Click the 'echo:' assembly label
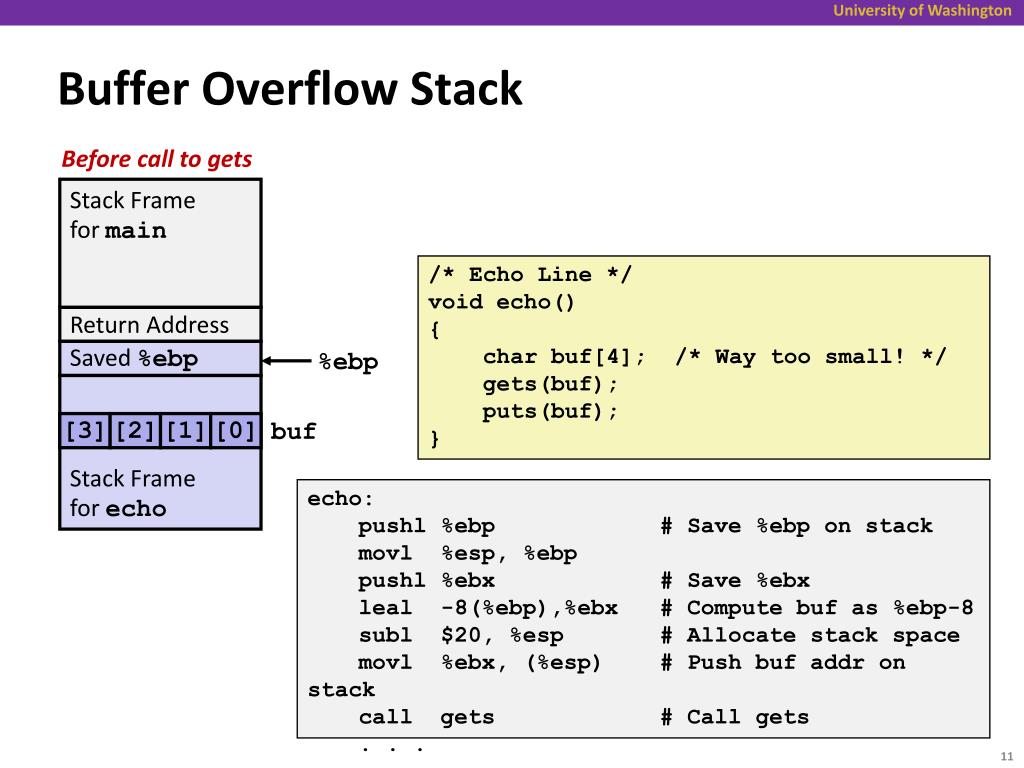Screen dimensions: 1024x768 click(x=340, y=499)
